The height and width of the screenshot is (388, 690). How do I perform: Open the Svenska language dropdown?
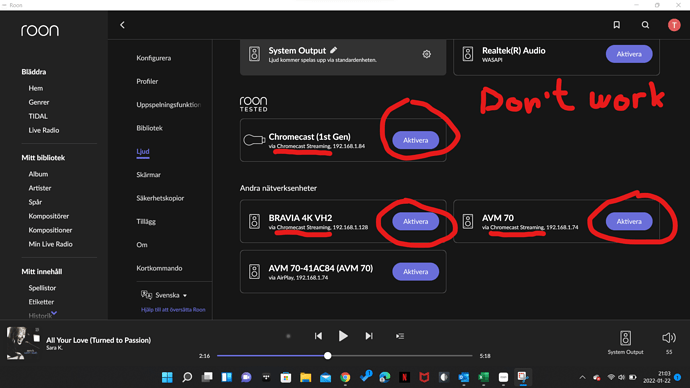click(x=164, y=295)
